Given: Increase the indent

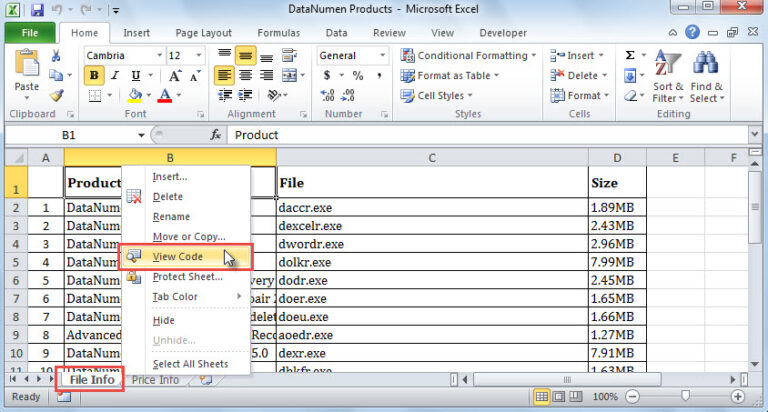Looking at the screenshot, I should (x=245, y=95).
